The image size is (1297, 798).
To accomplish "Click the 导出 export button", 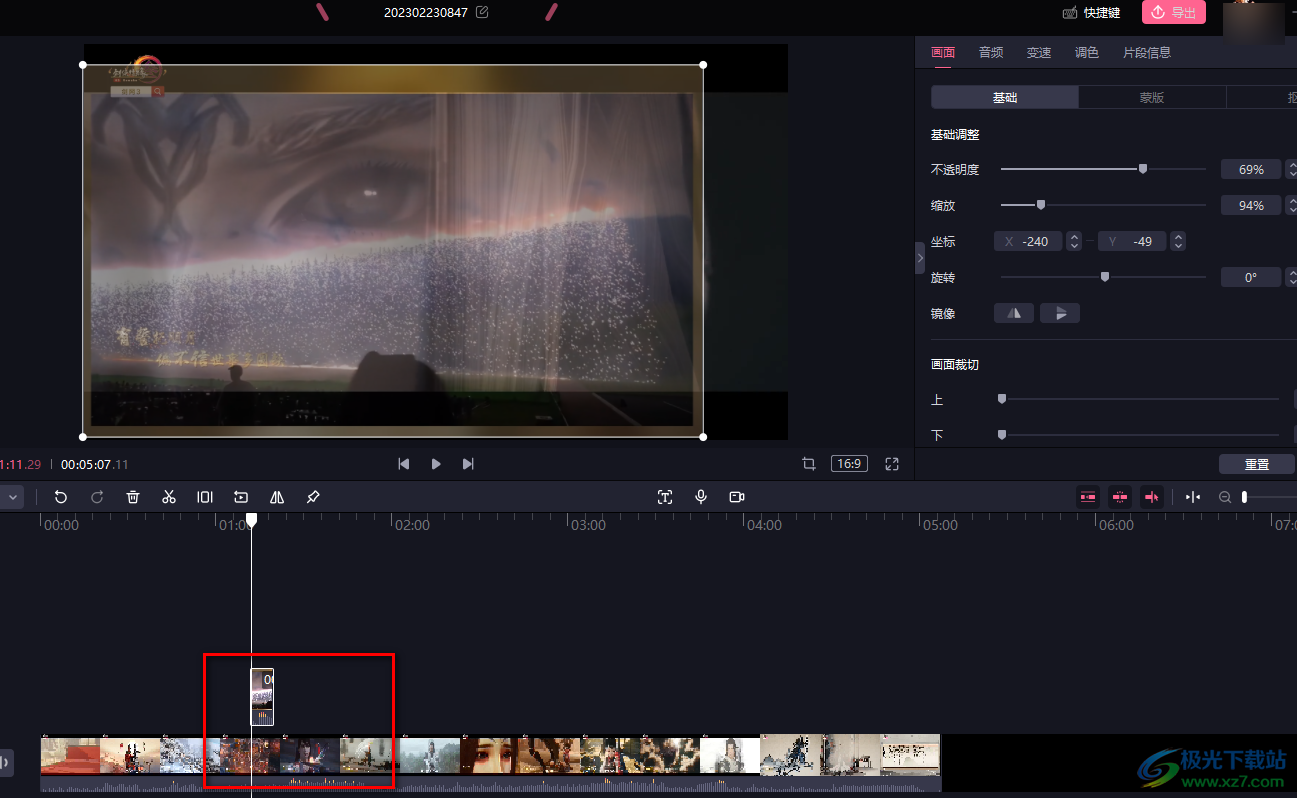I will click(x=1174, y=12).
